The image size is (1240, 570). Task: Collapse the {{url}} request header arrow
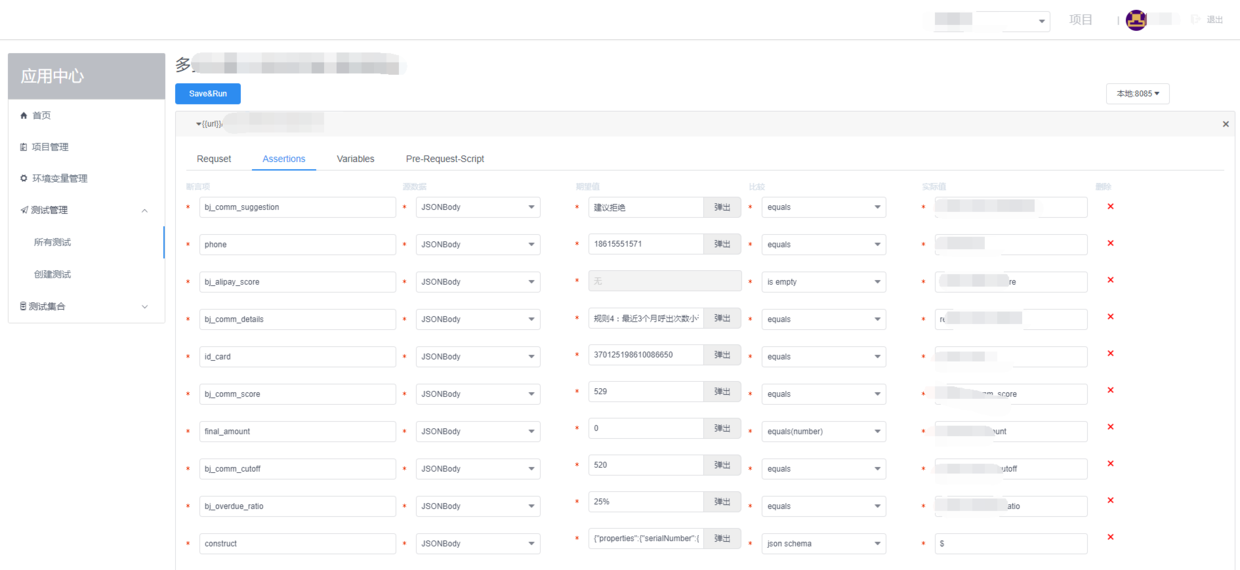click(x=199, y=124)
